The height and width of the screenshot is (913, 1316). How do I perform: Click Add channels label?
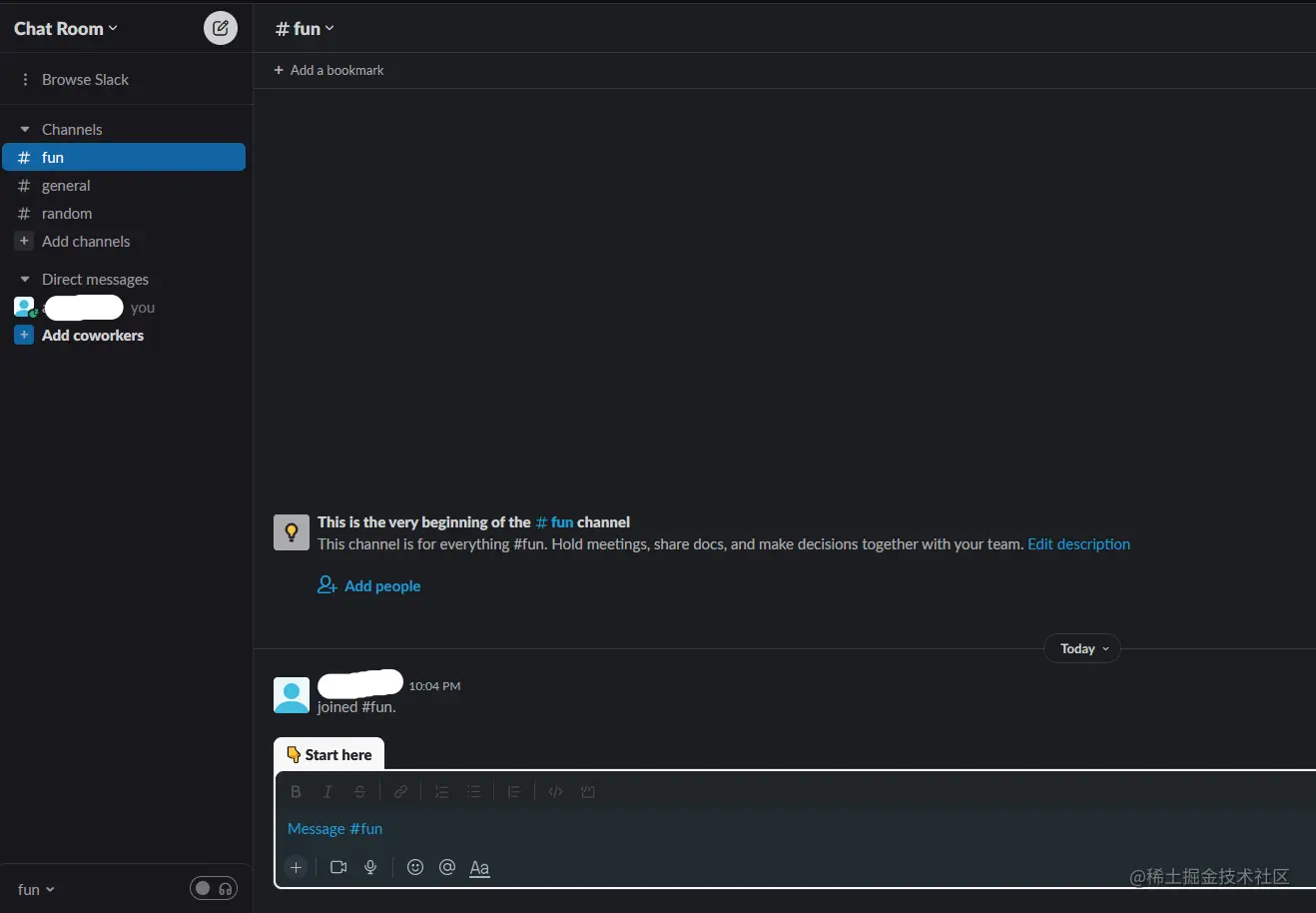(x=86, y=242)
